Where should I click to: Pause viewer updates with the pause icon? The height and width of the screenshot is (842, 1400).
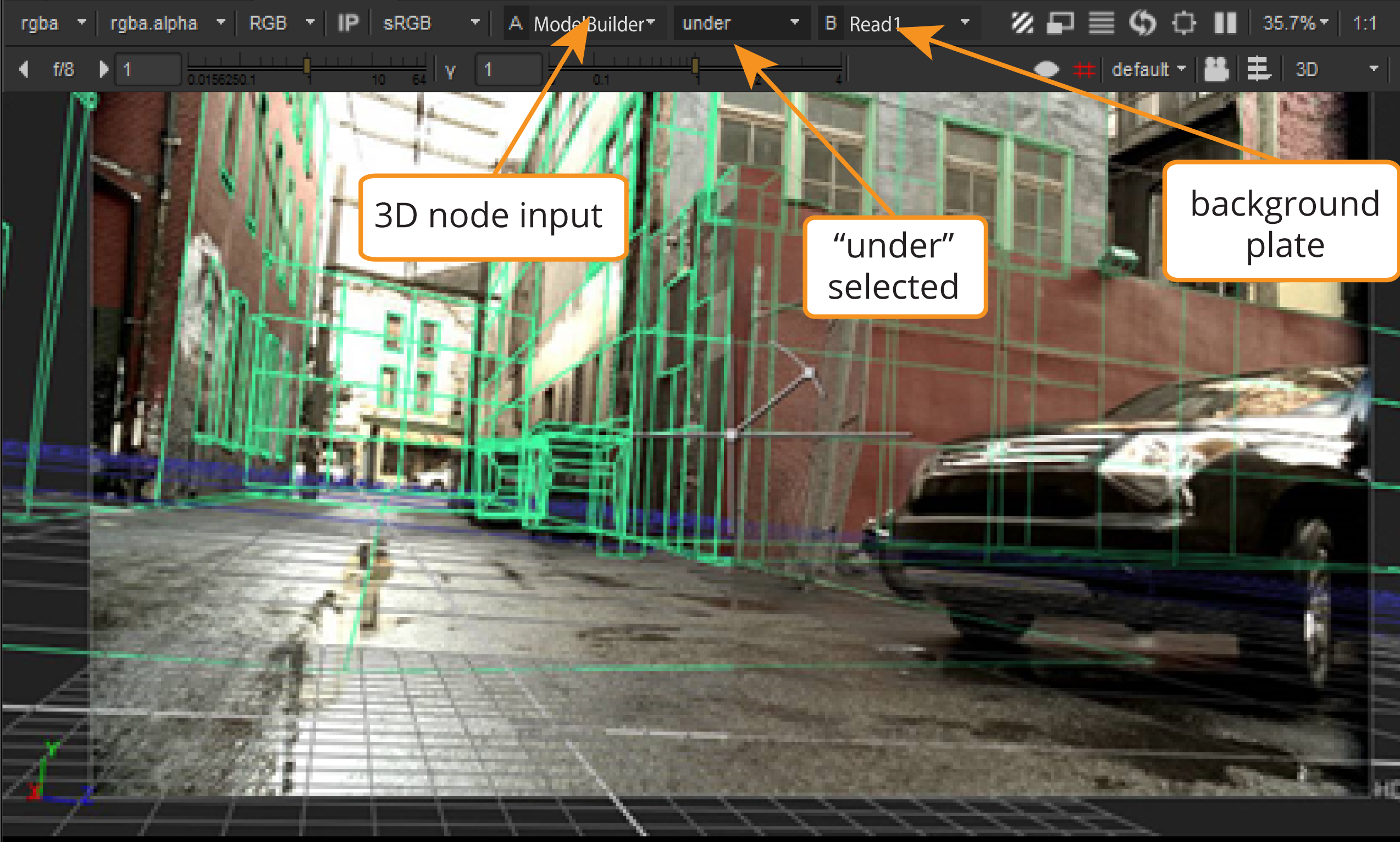[x=1225, y=23]
